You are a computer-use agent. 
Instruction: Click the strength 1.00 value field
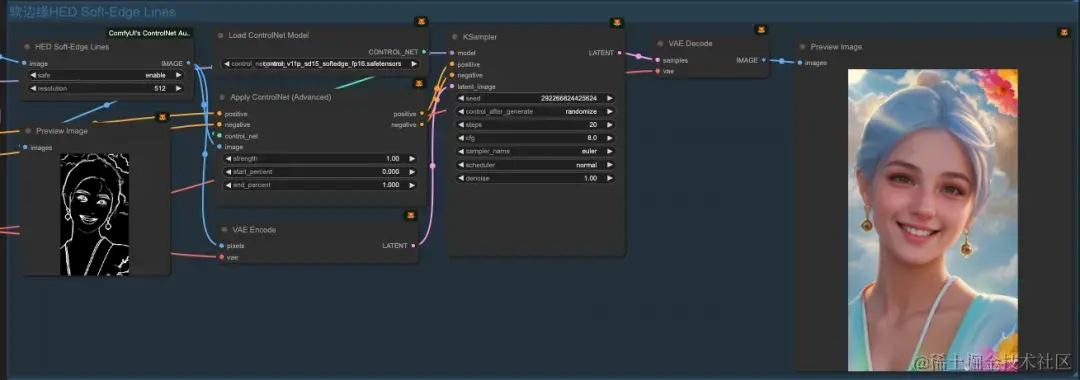[320, 158]
